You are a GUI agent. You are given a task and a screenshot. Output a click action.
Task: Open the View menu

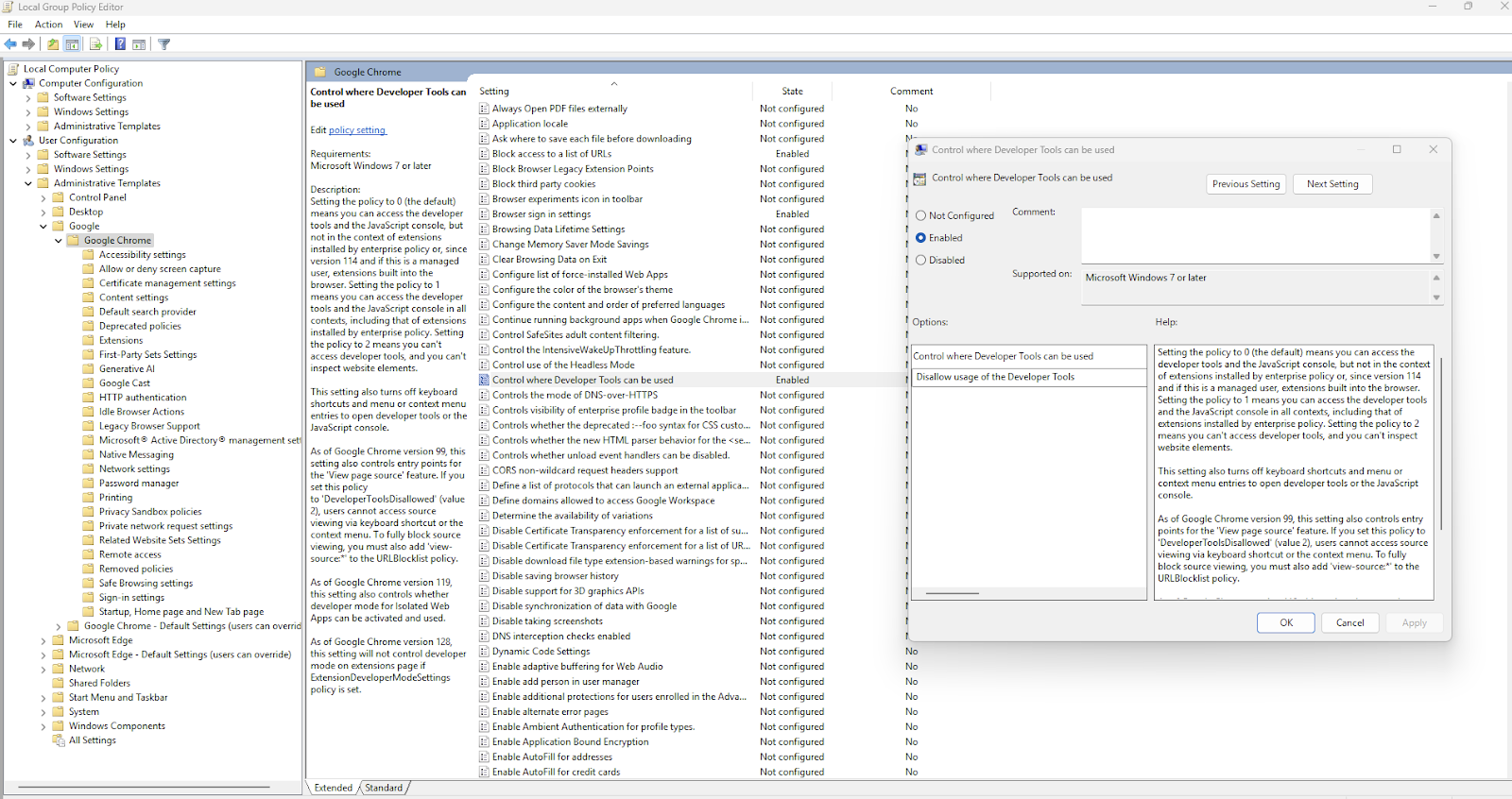84,25
